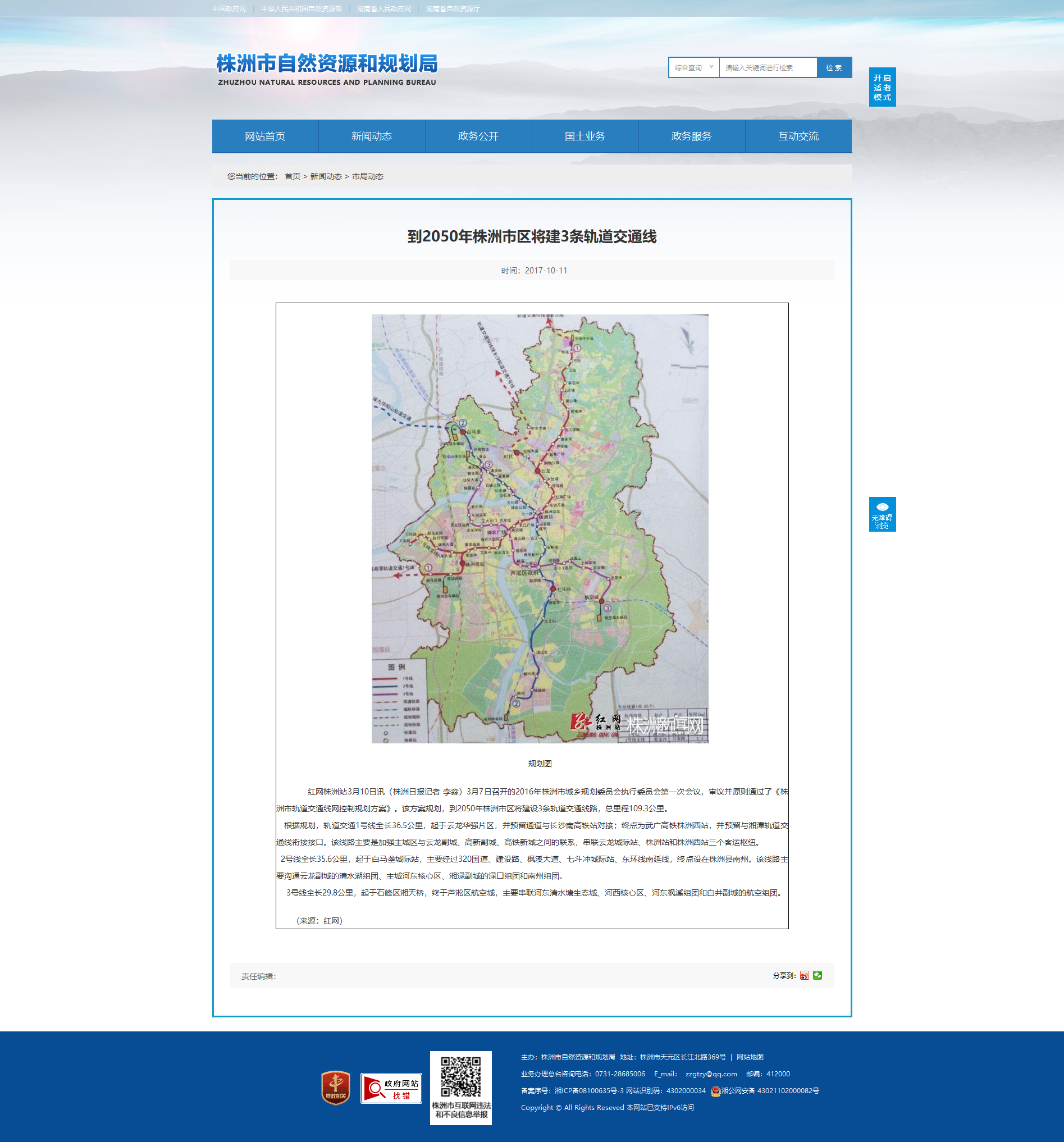1064x1142 pixels.
Task: Focus the keyword search input field
Action: (768, 67)
